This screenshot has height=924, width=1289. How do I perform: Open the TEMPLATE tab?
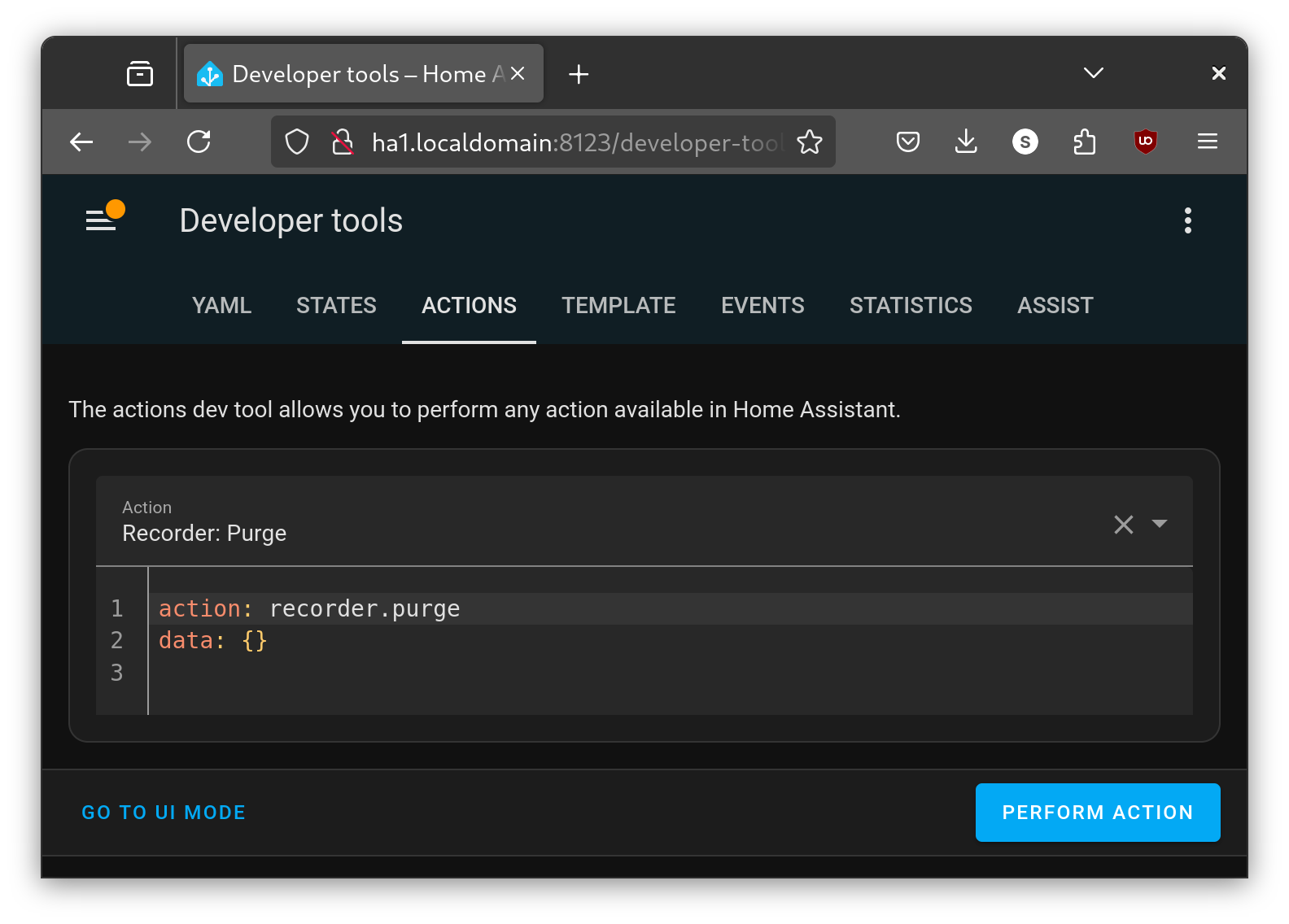point(618,306)
